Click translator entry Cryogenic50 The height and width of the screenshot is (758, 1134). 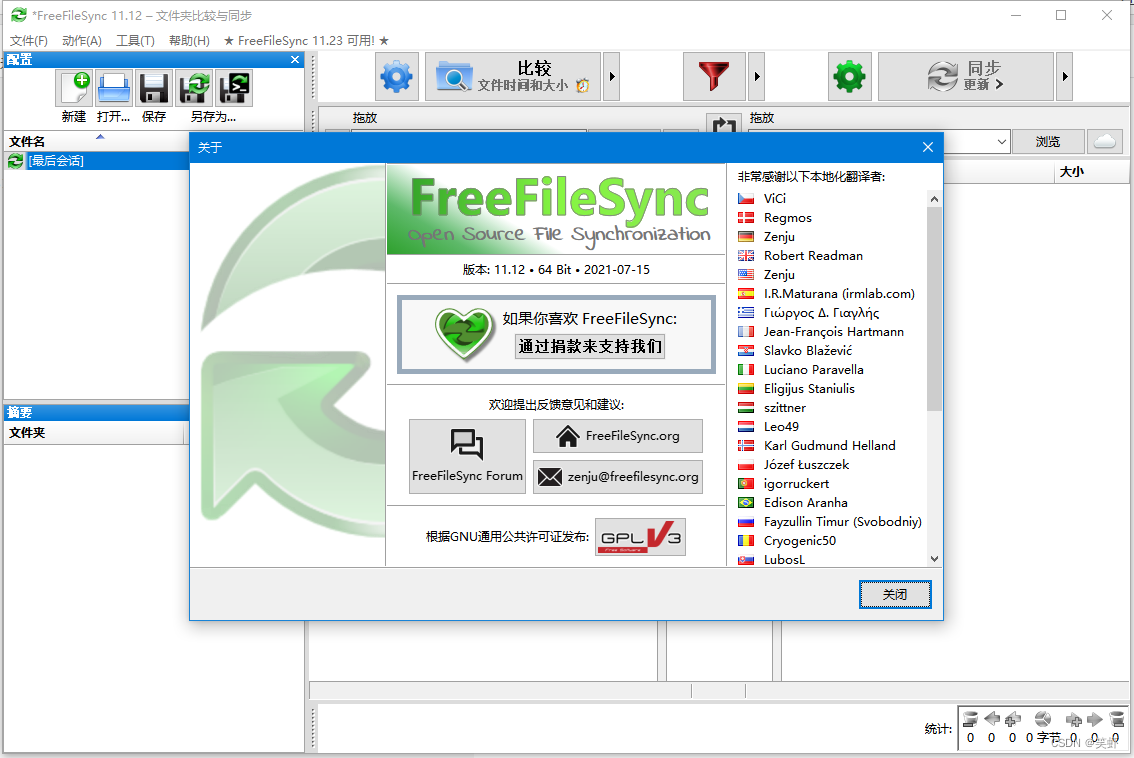click(x=800, y=540)
